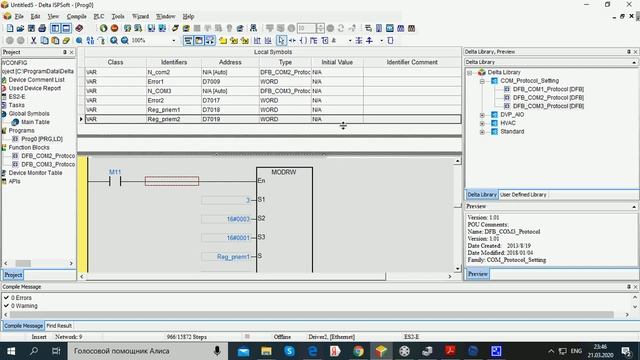Click the Project panel horizontal scrollbar thumb
Image resolution: width=640 pixels, height=360 pixels.
23,264
